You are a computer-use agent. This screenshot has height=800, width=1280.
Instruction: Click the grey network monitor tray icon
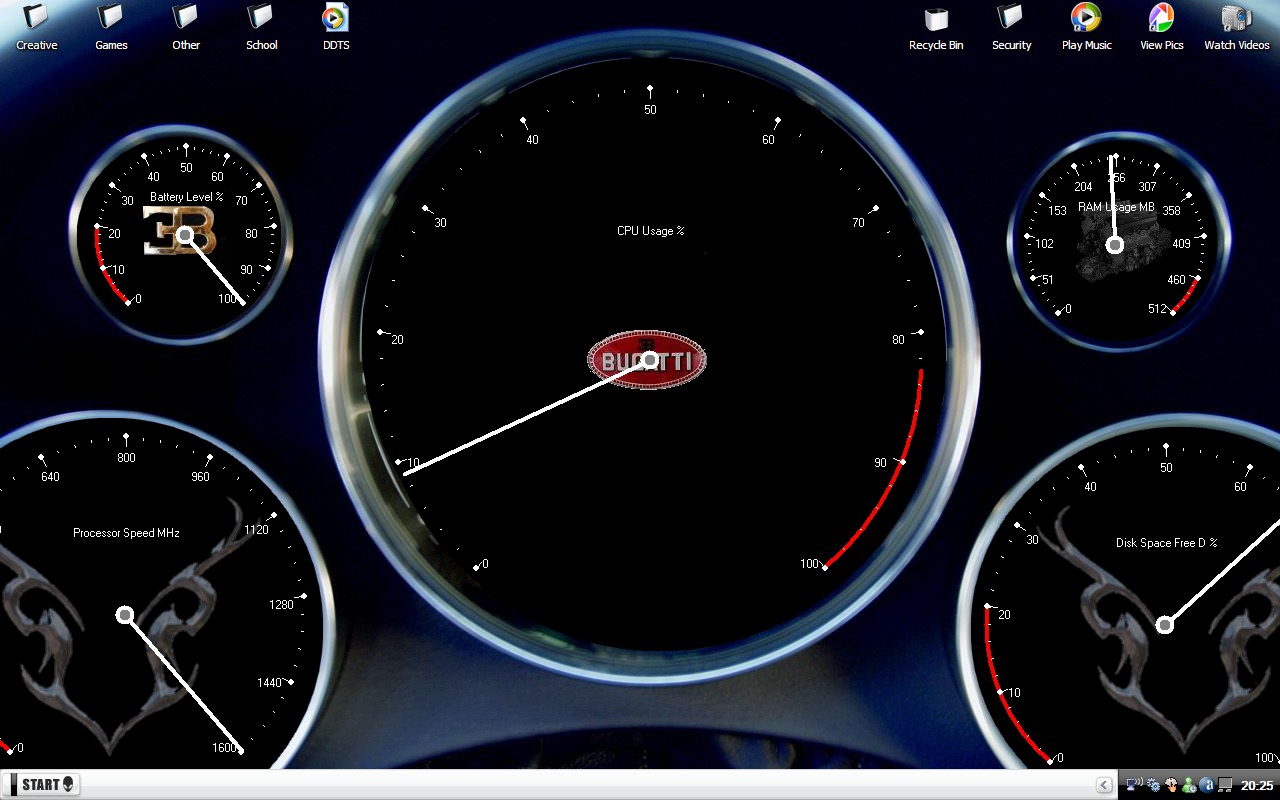point(1225,785)
